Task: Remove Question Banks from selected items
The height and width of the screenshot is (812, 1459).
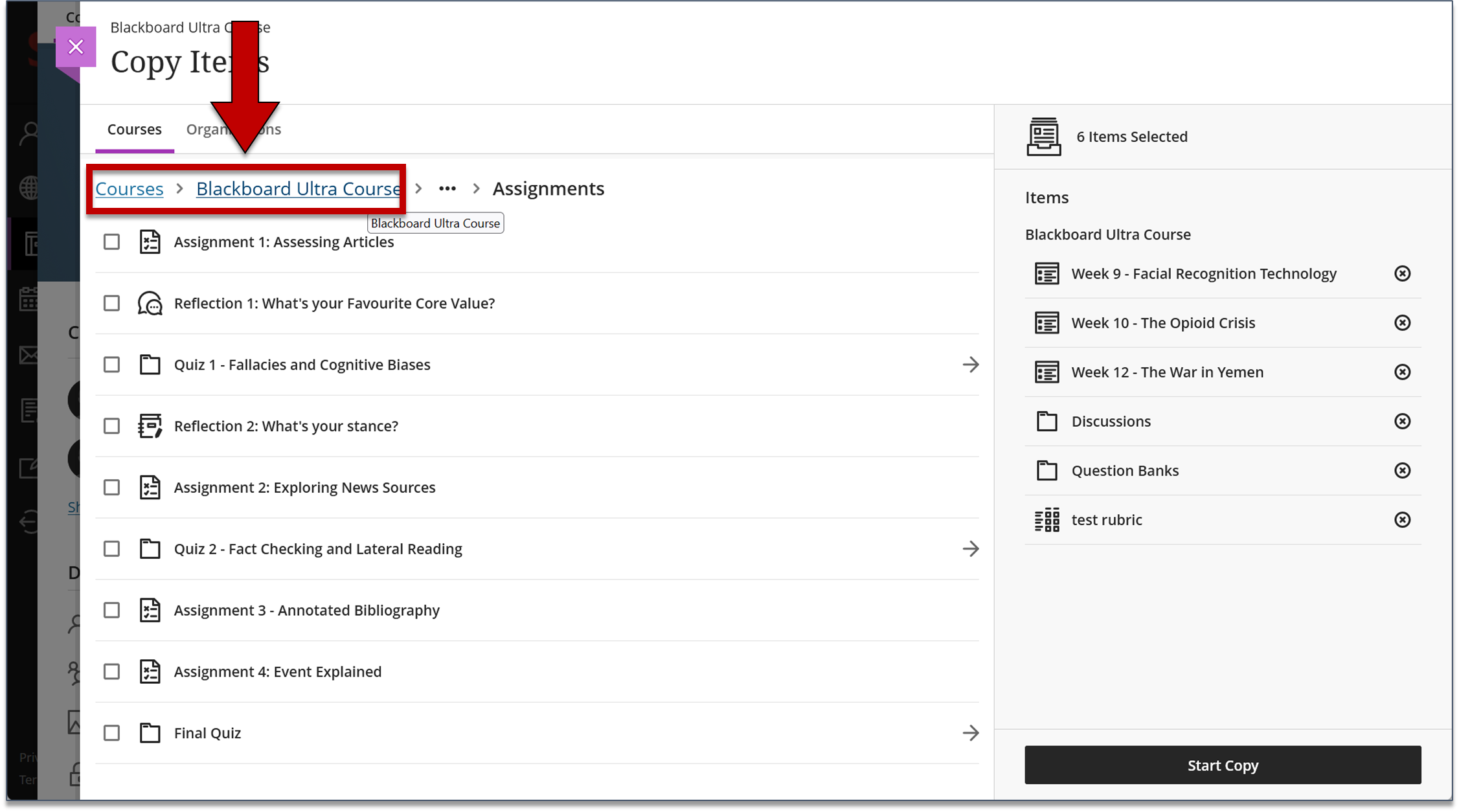Action: pyautogui.click(x=1402, y=470)
